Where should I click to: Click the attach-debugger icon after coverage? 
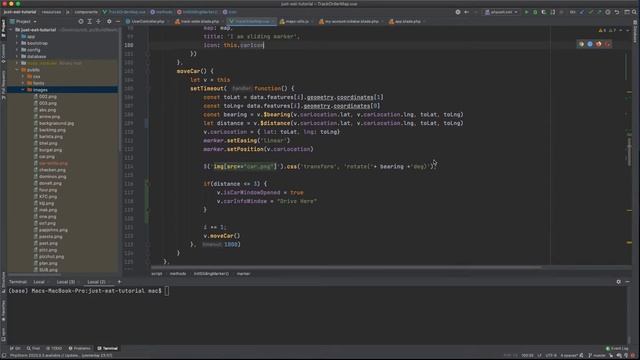[553, 12]
